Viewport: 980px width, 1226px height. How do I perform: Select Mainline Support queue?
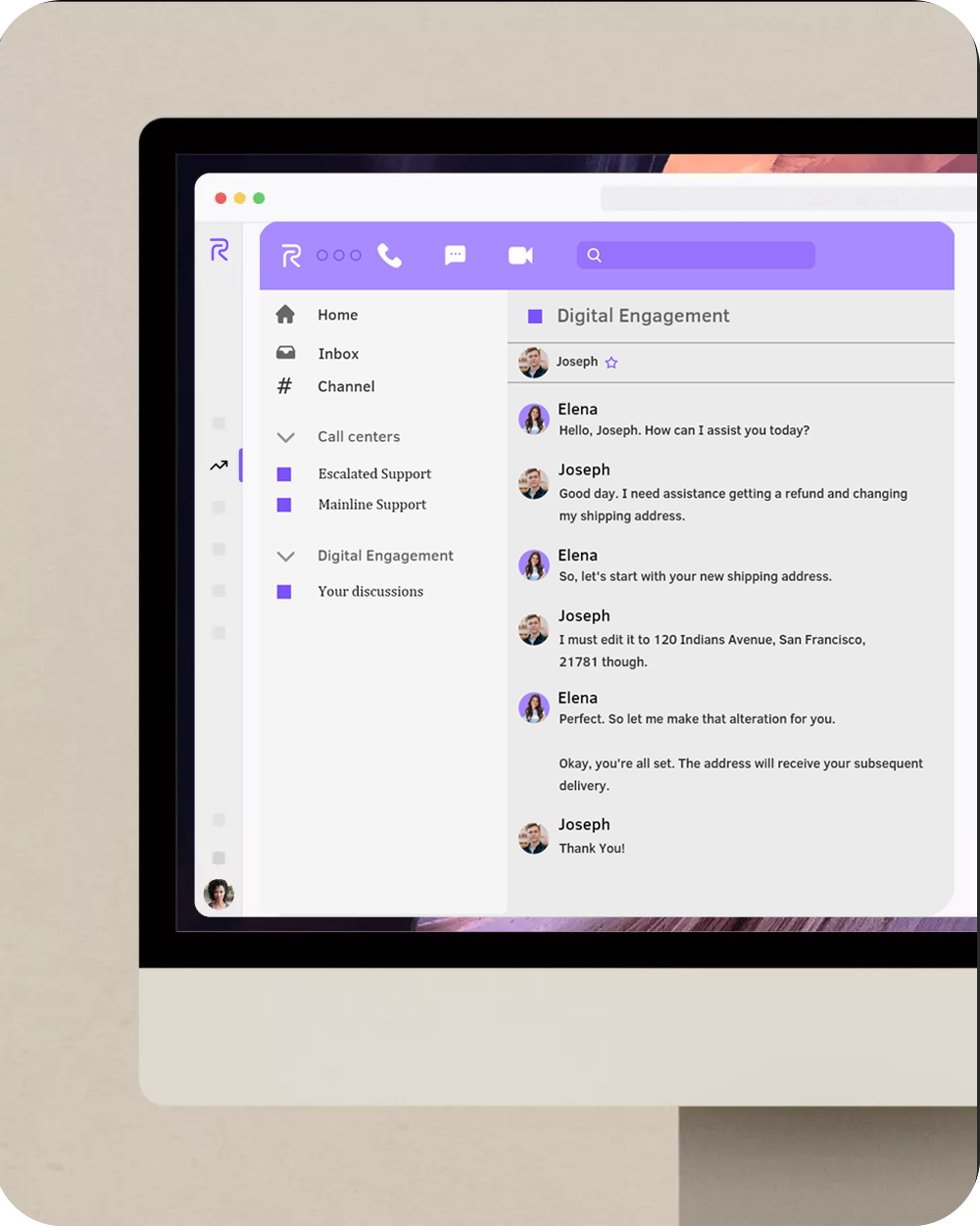(x=371, y=505)
